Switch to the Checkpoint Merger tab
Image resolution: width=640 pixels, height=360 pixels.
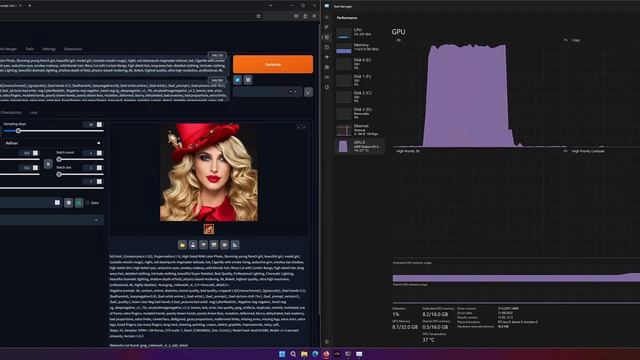point(8,49)
